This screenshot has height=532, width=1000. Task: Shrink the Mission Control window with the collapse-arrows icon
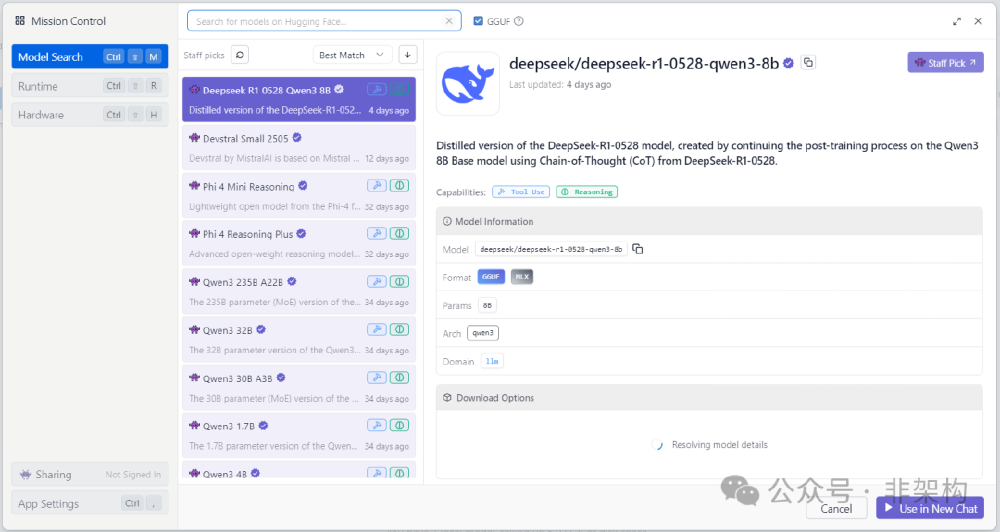pyautogui.click(x=957, y=21)
